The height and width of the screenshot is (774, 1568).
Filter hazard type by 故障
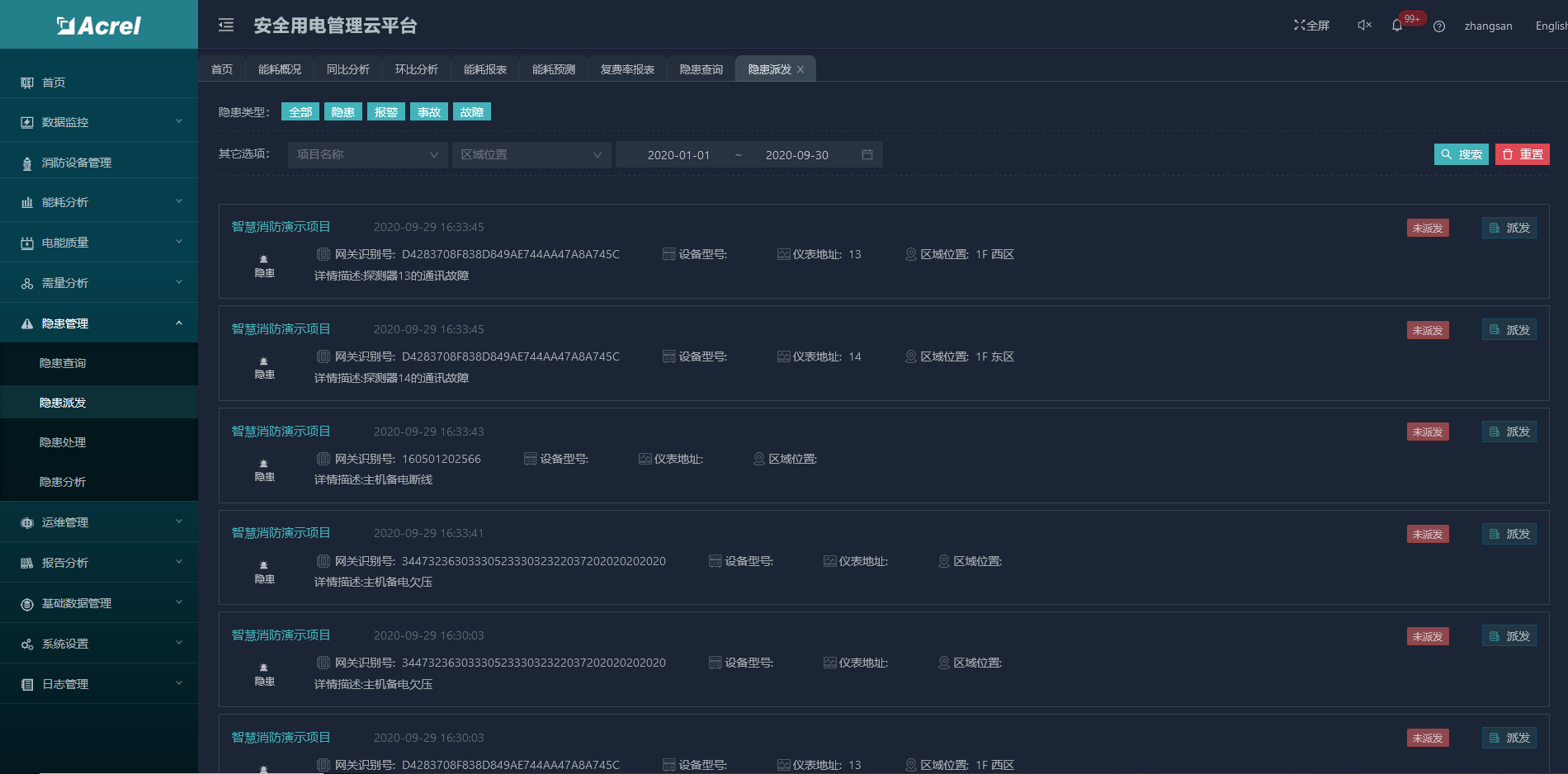click(472, 112)
